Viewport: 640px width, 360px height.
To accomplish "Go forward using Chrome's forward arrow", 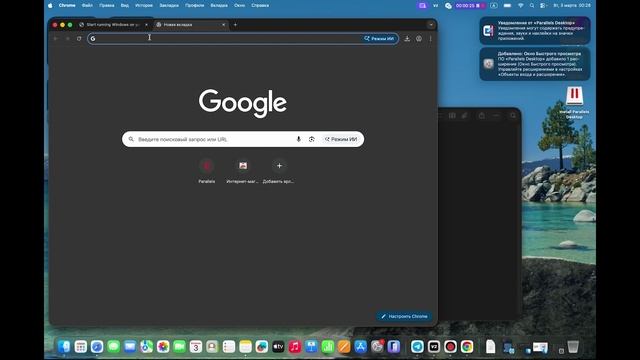I will 67,38.
